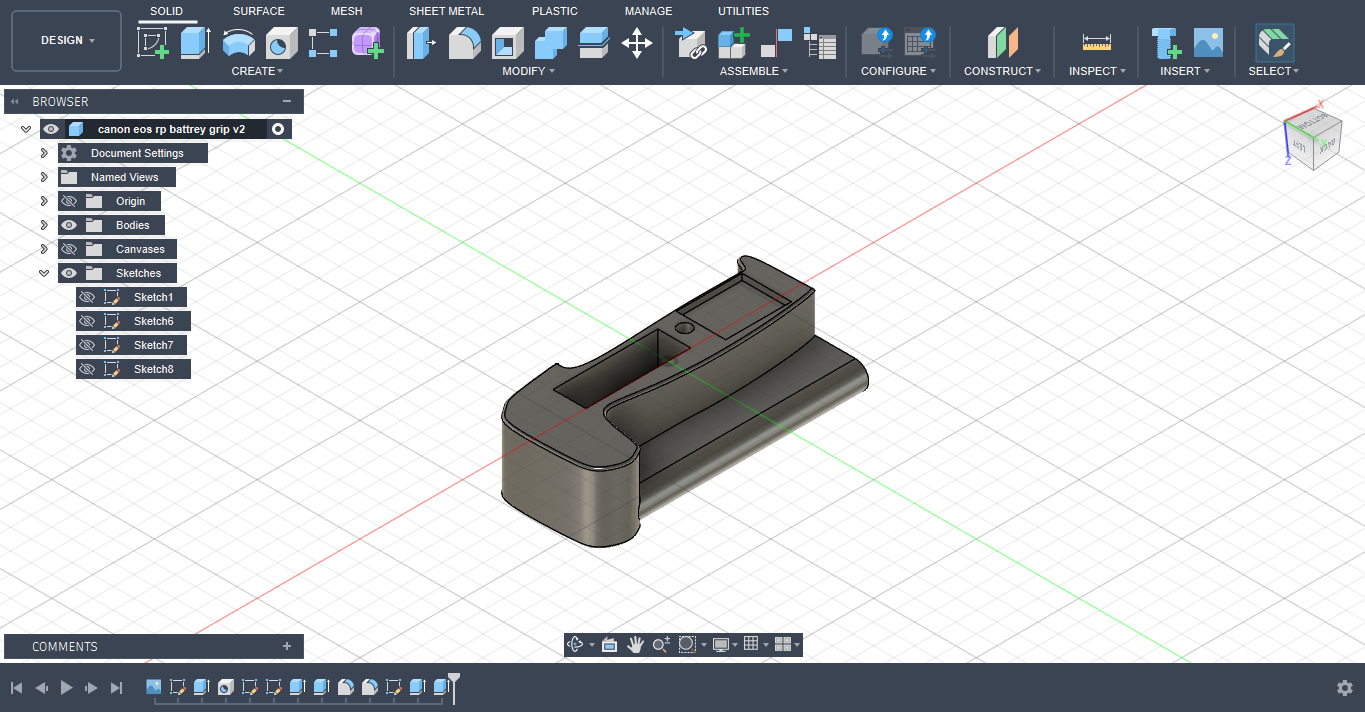
Task: Click the Joint icon in Assemble
Action: pyautogui.click(x=776, y=43)
